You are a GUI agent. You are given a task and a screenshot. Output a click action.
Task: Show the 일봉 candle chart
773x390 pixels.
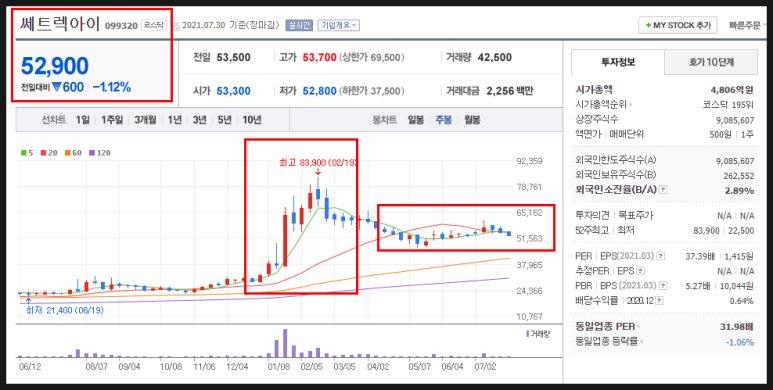point(415,120)
